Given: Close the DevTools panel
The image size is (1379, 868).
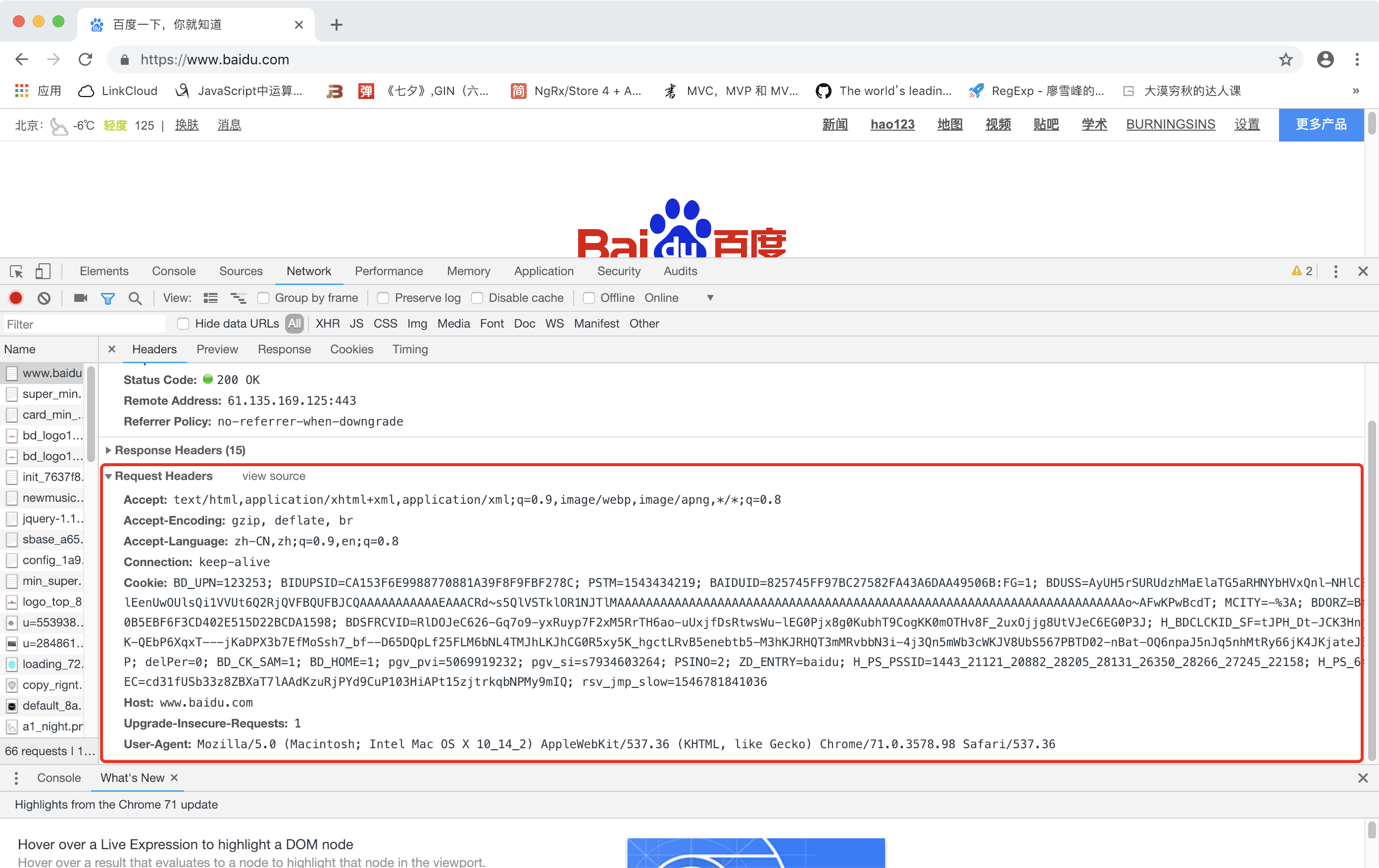Looking at the screenshot, I should click(x=1363, y=271).
